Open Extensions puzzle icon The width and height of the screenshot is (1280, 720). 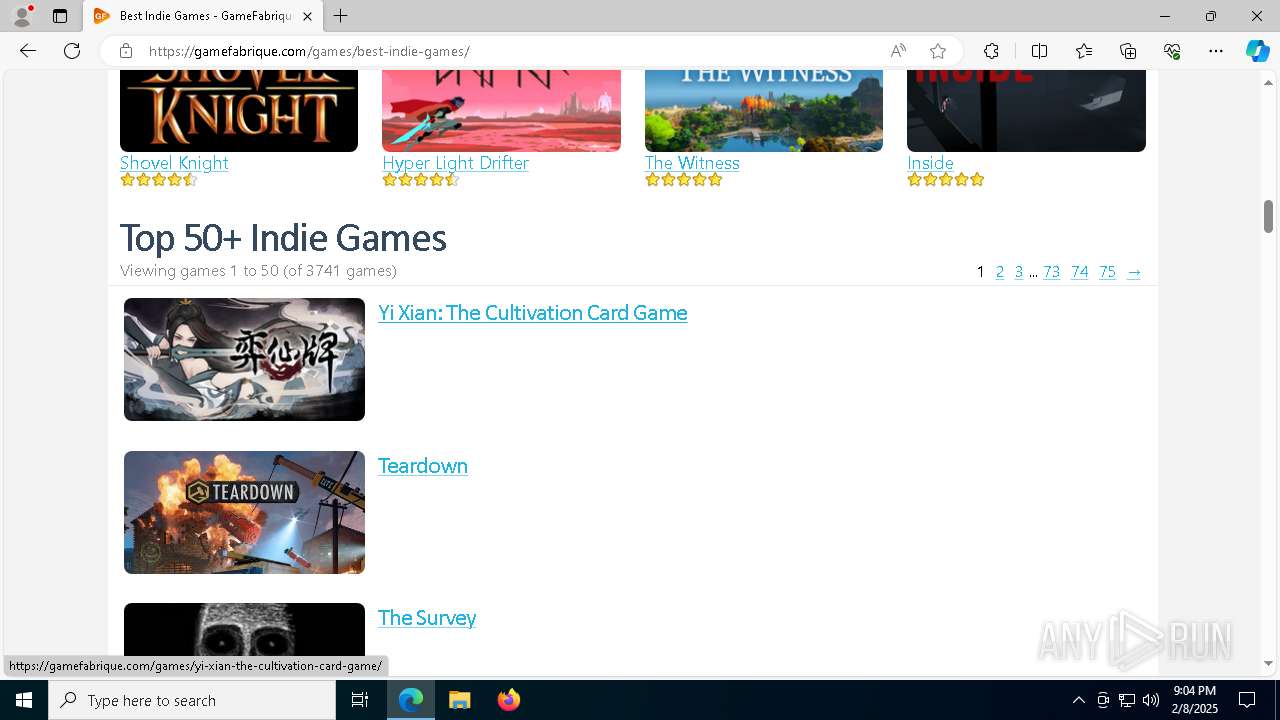tap(991, 51)
